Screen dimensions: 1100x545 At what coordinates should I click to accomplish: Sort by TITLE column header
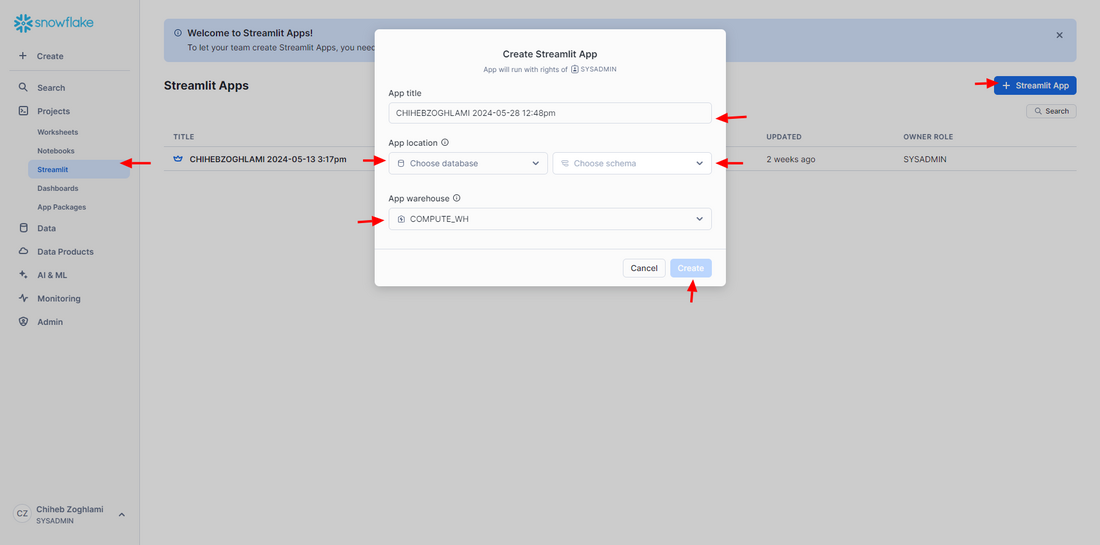click(184, 137)
